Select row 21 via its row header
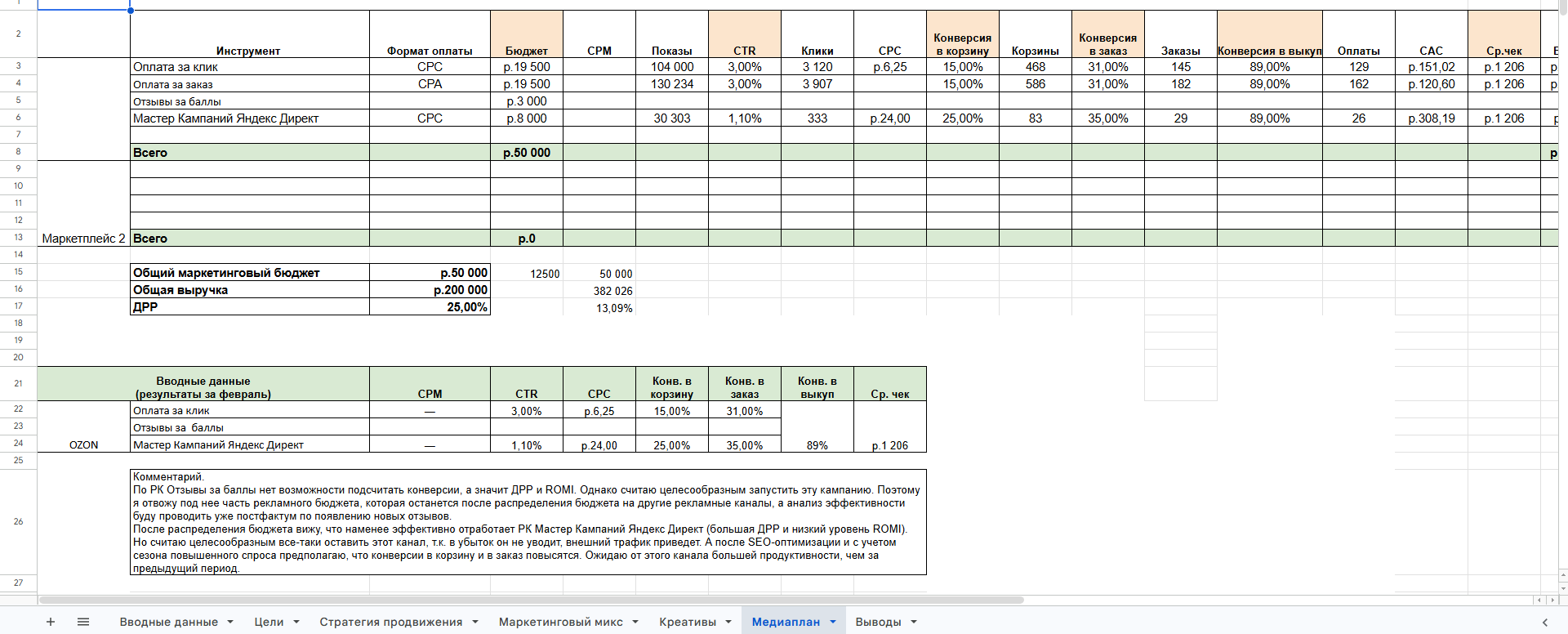Image resolution: width=1568 pixels, height=634 pixels. (18, 383)
